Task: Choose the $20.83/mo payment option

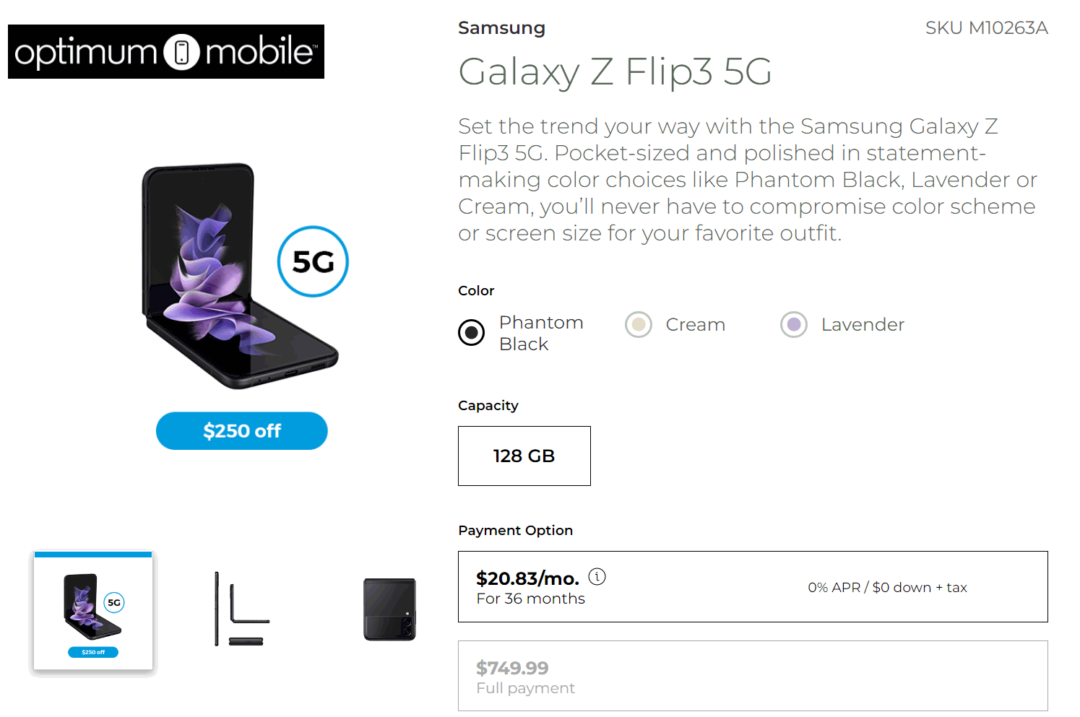Action: (x=752, y=586)
